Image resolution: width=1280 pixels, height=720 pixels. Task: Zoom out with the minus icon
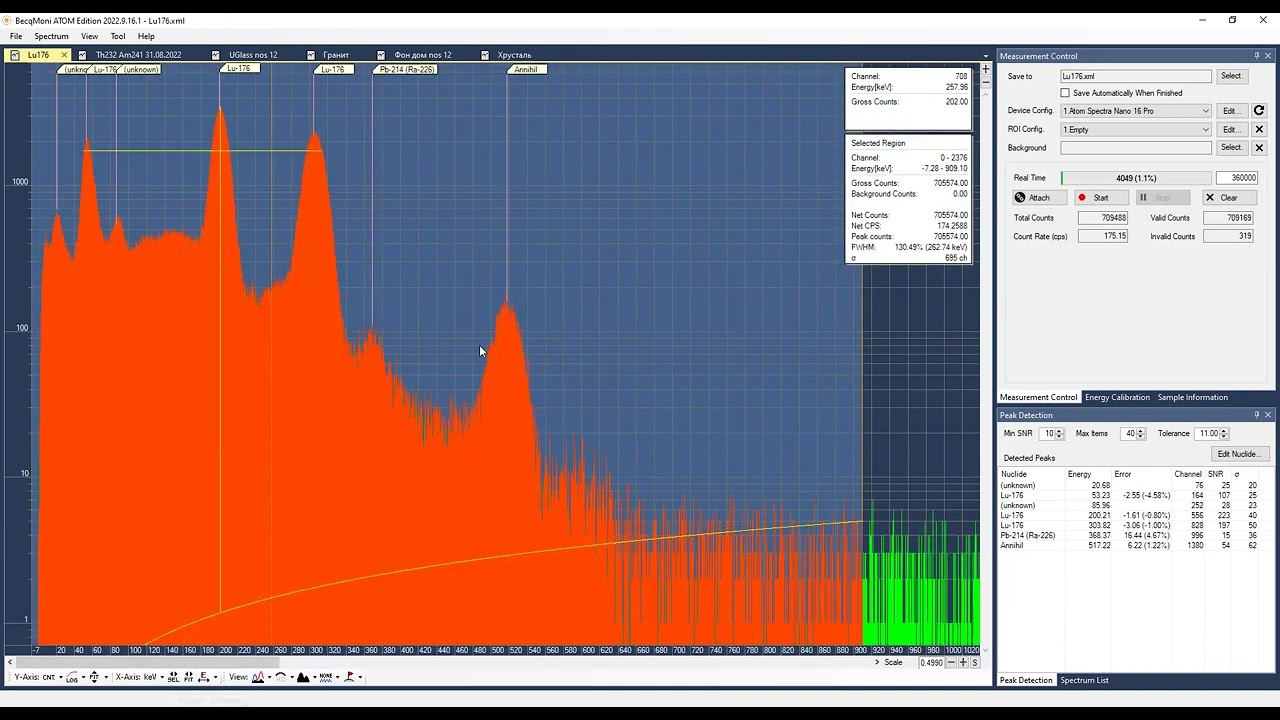(x=986, y=82)
